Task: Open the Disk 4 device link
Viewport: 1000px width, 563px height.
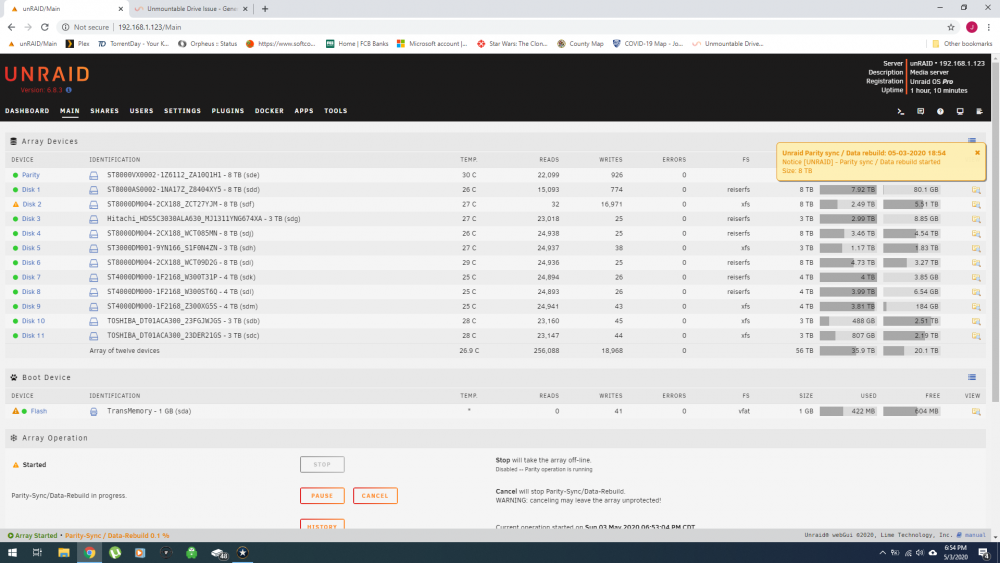Action: click(x=31, y=233)
